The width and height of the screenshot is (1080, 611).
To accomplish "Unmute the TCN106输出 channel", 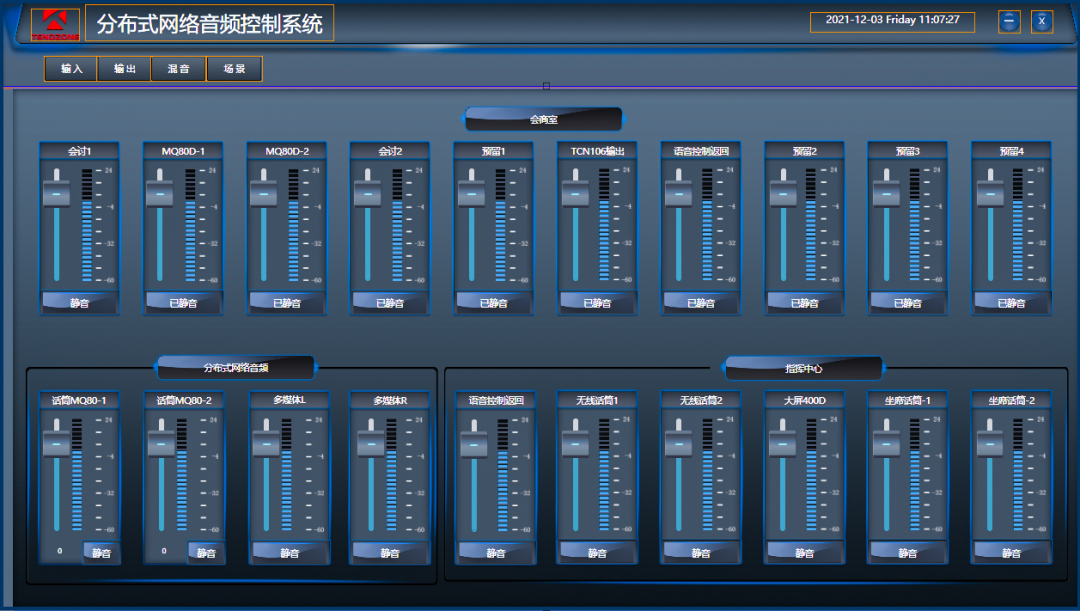I will [597, 302].
